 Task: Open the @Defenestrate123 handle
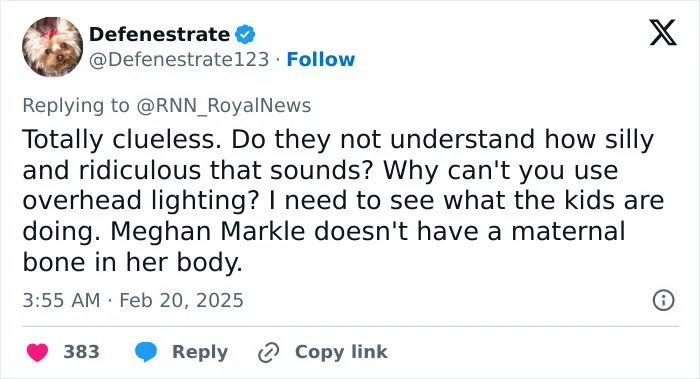179,59
